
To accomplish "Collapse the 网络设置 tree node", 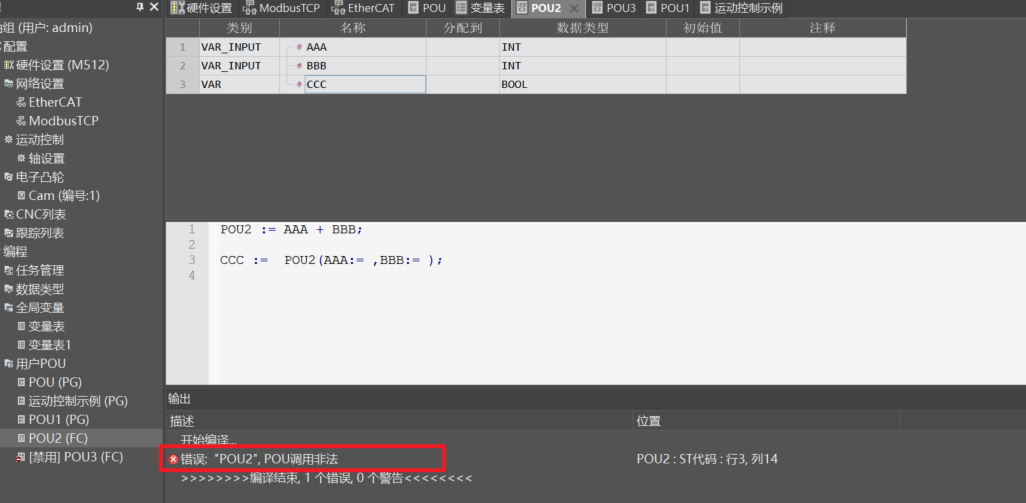I will [x=8, y=84].
